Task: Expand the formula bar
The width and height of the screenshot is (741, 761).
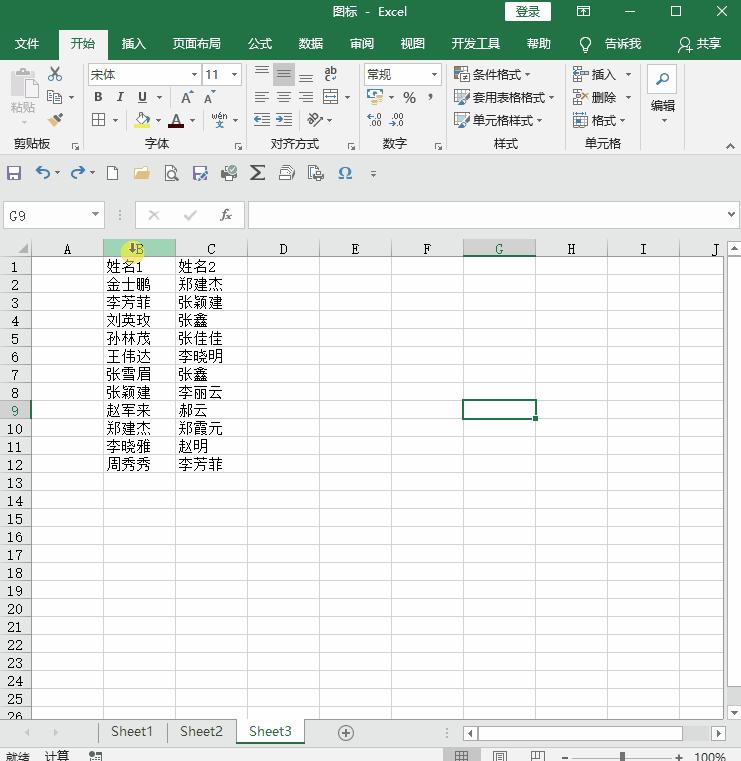Action: pyautogui.click(x=731, y=214)
